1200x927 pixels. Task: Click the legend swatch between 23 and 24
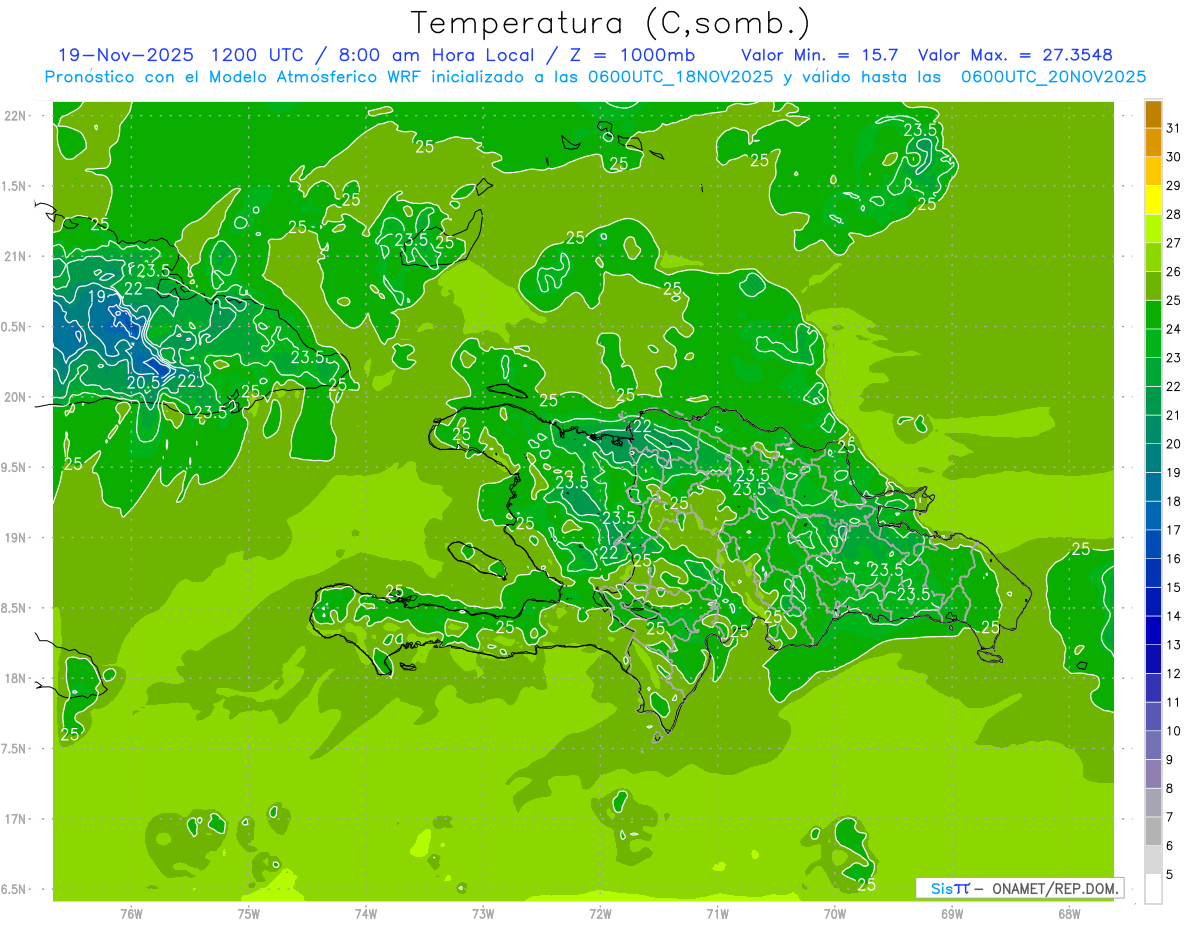pyautogui.click(x=1153, y=343)
